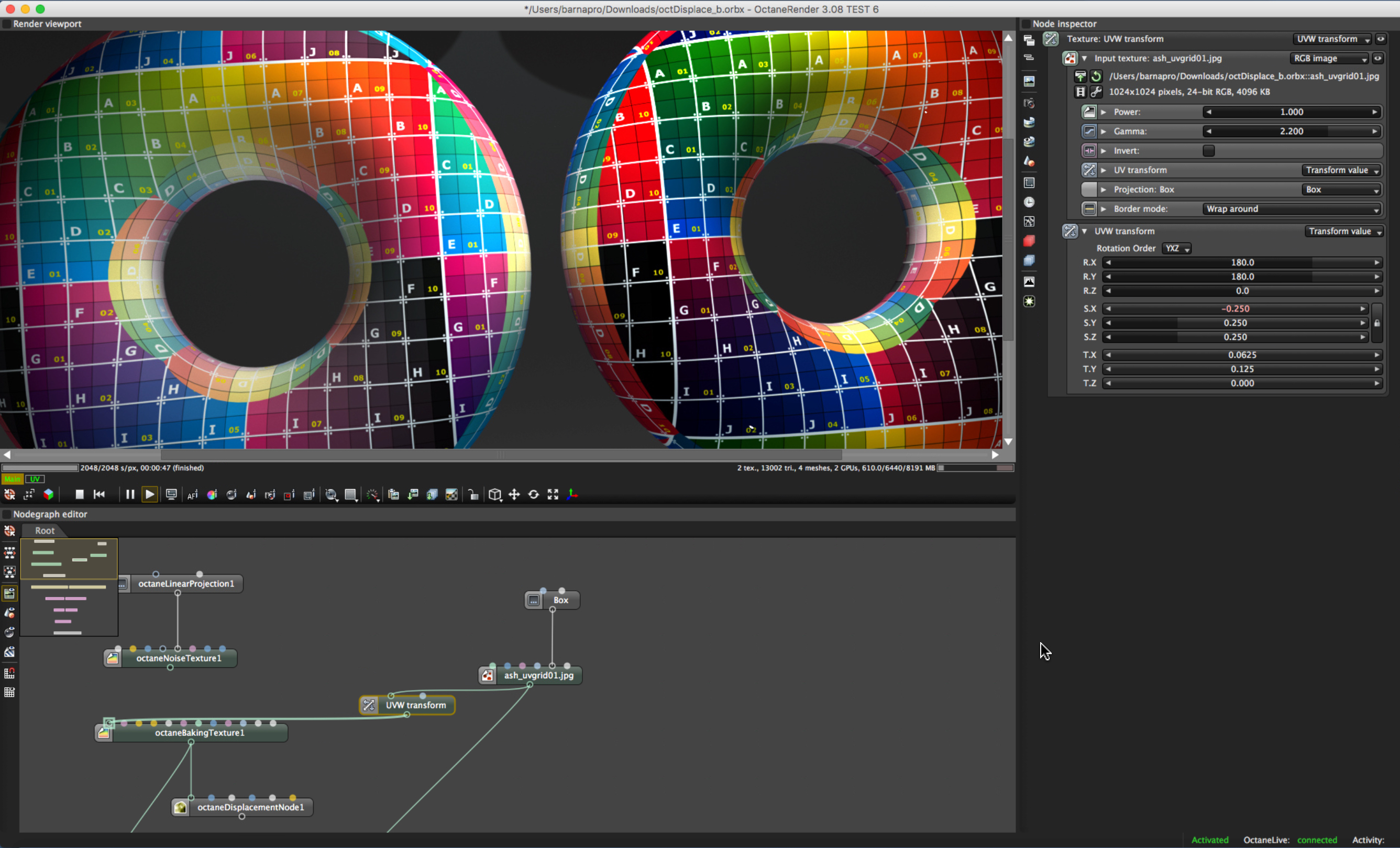Pause the render
The width and height of the screenshot is (1400, 848).
click(x=129, y=494)
